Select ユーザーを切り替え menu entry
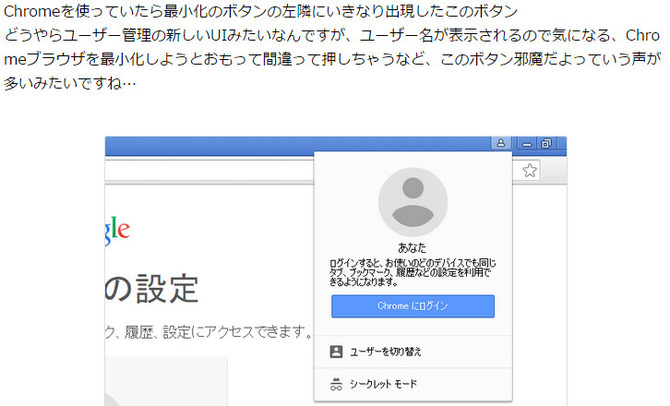670x406 pixels. pyautogui.click(x=413, y=352)
